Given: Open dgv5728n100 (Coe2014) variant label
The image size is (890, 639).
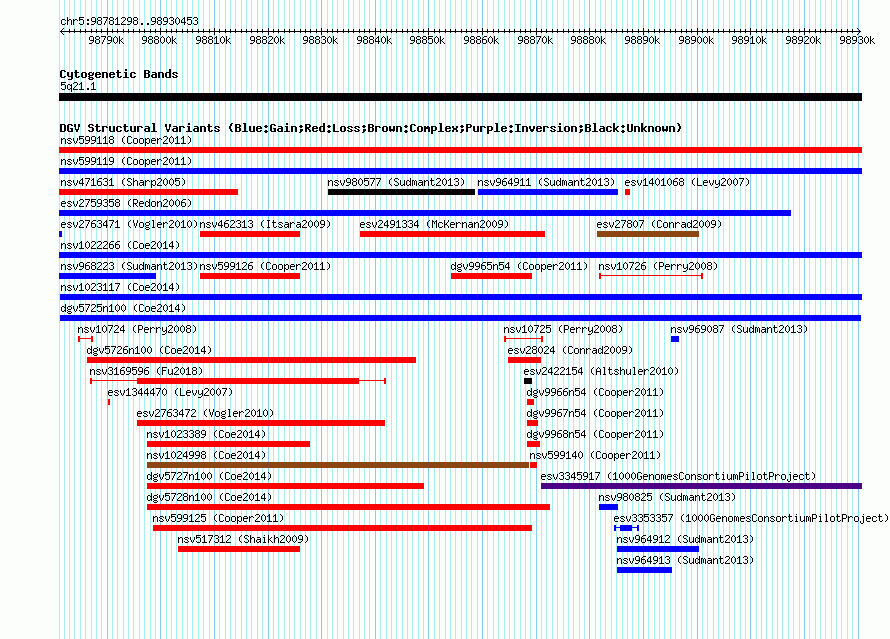Looking at the screenshot, I should coord(209,497).
